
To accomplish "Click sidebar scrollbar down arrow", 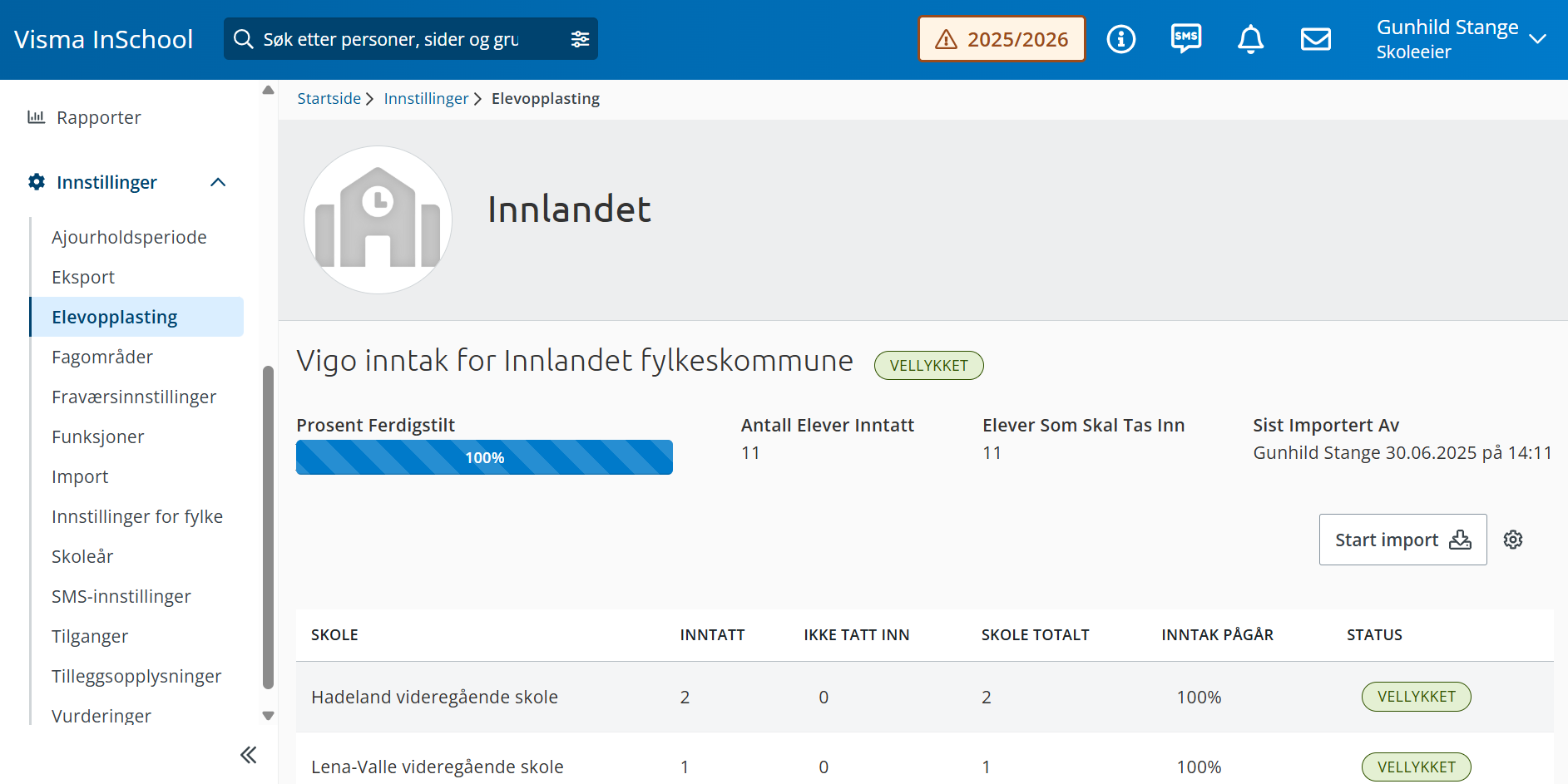I will (x=268, y=715).
